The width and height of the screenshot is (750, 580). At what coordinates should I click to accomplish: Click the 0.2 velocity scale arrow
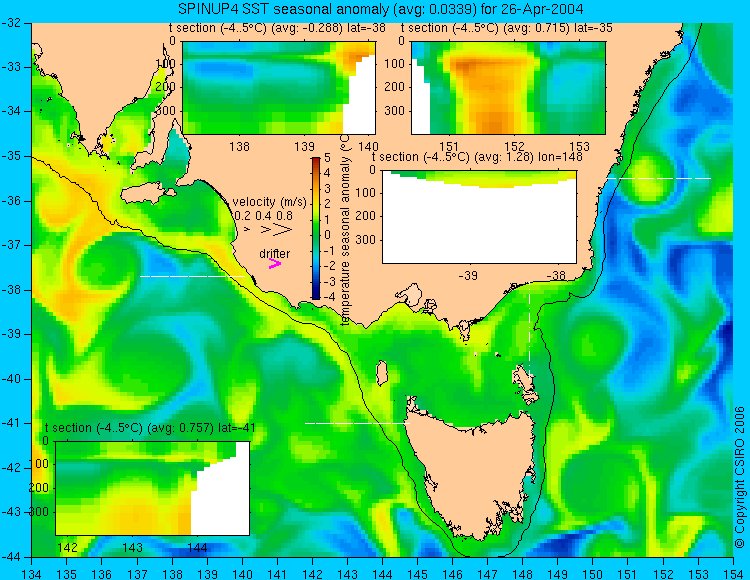pyautogui.click(x=247, y=230)
